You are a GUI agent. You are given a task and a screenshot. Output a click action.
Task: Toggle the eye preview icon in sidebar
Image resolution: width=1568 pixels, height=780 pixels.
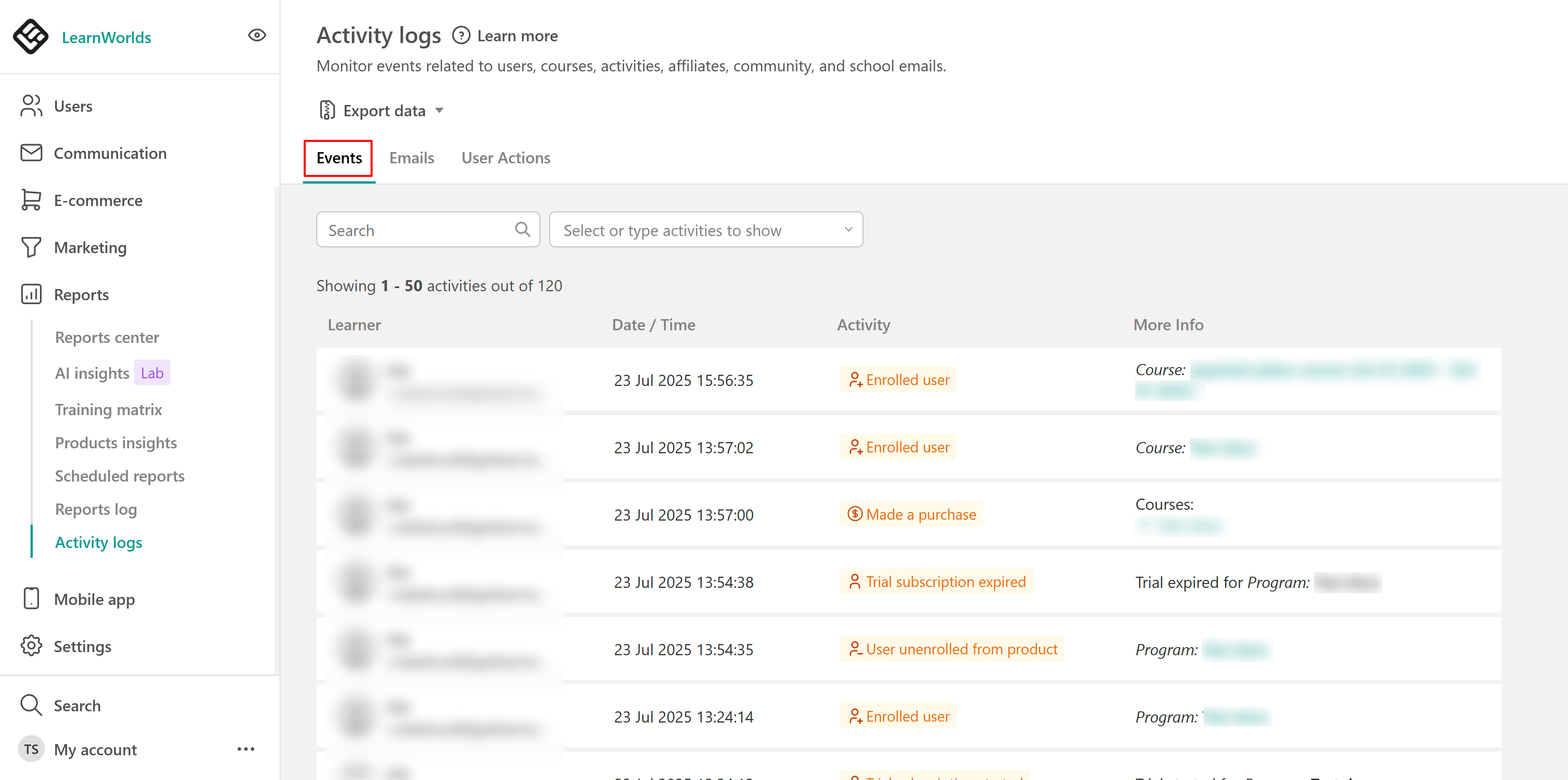click(257, 35)
